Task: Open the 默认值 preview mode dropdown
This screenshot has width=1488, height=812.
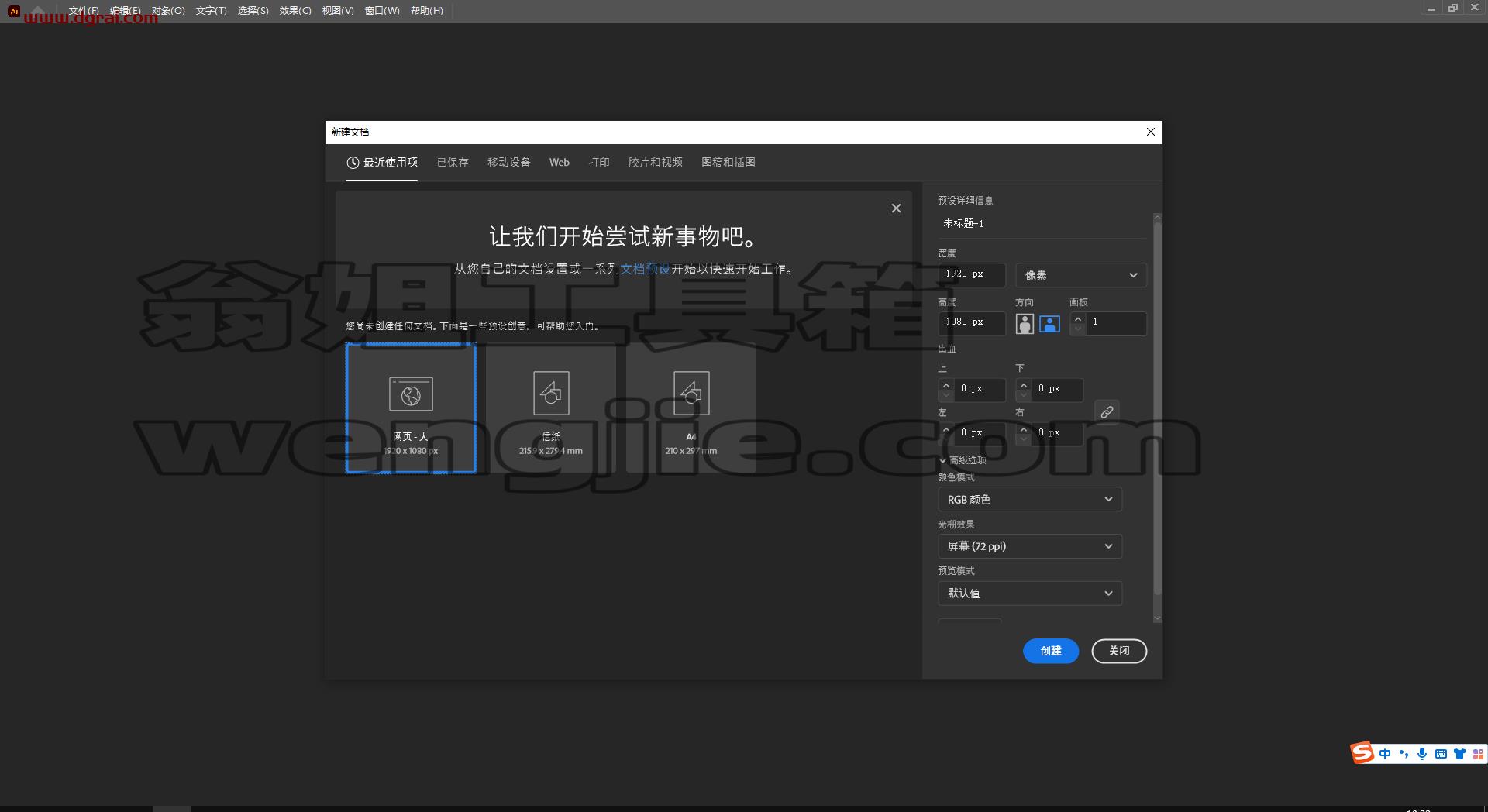Action: tap(1030, 594)
